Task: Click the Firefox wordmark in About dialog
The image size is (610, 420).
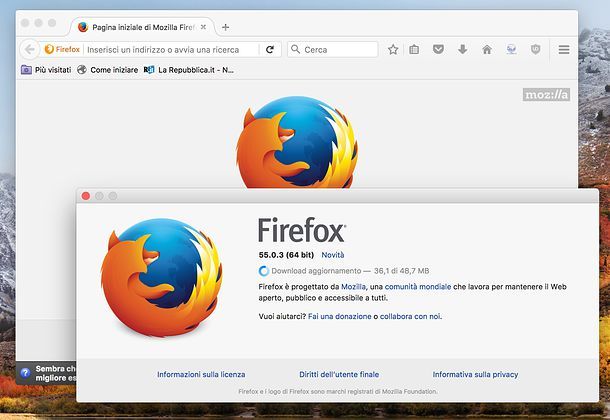Action: tap(302, 230)
